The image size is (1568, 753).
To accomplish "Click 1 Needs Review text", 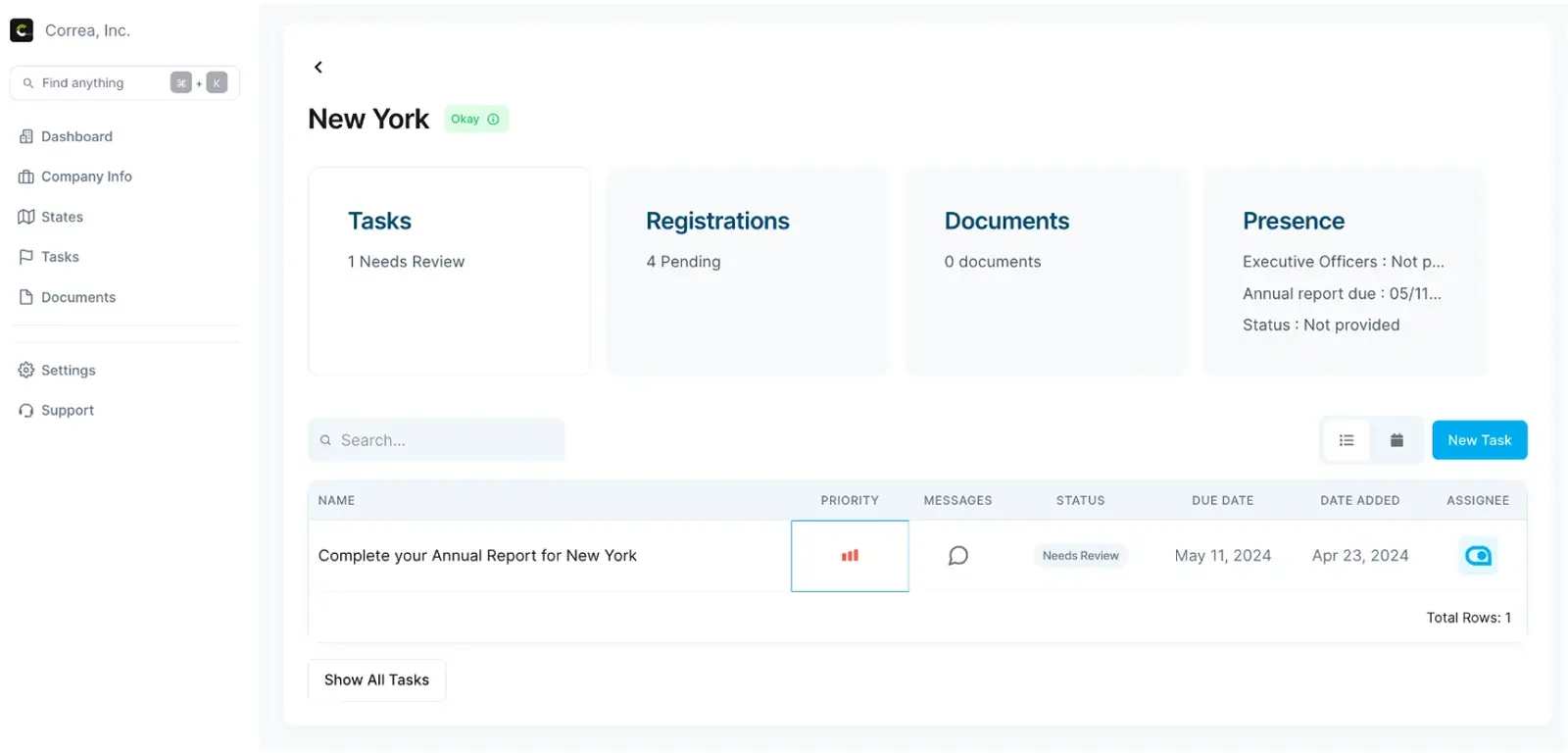I will 406,262.
